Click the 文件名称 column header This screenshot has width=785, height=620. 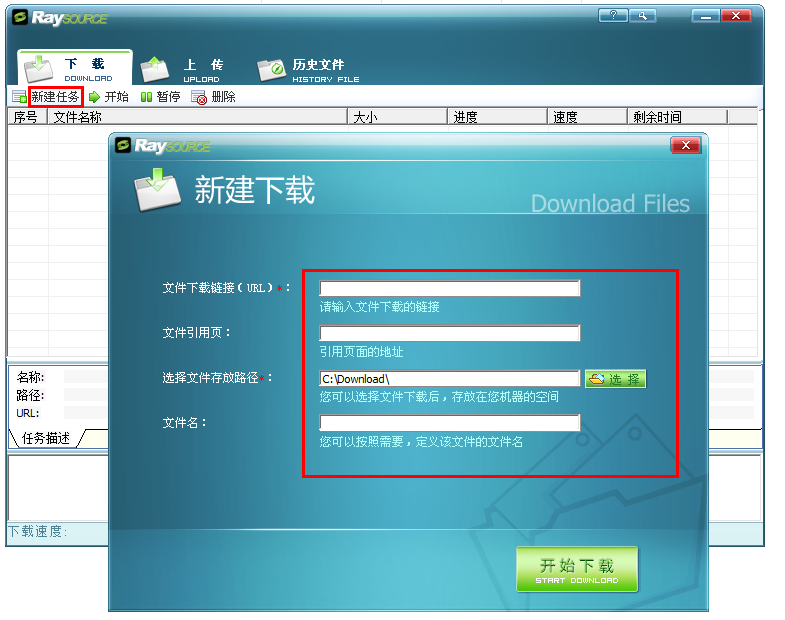coord(198,117)
